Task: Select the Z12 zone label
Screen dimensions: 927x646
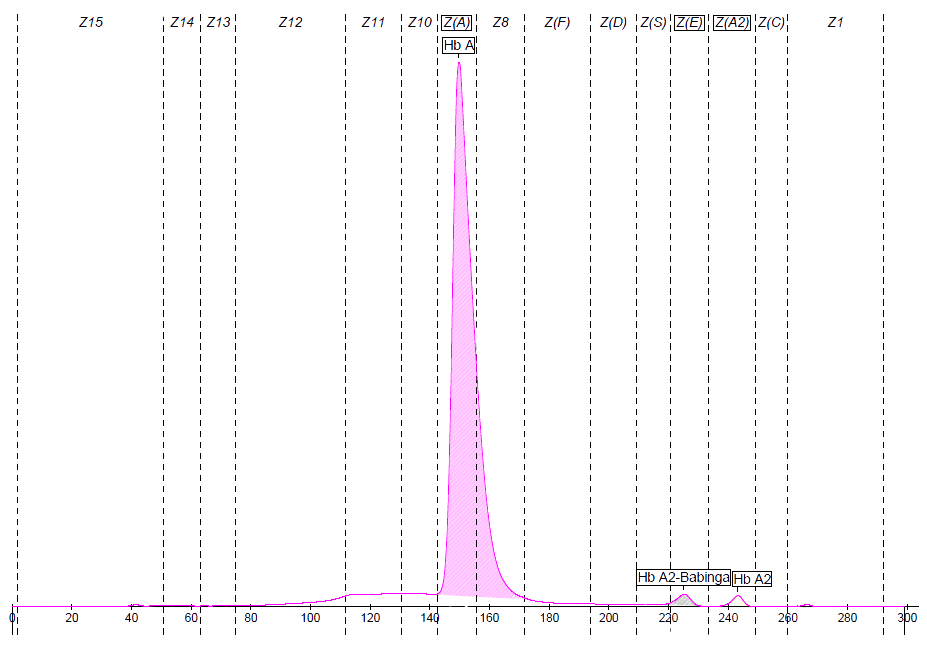Action: (x=291, y=22)
